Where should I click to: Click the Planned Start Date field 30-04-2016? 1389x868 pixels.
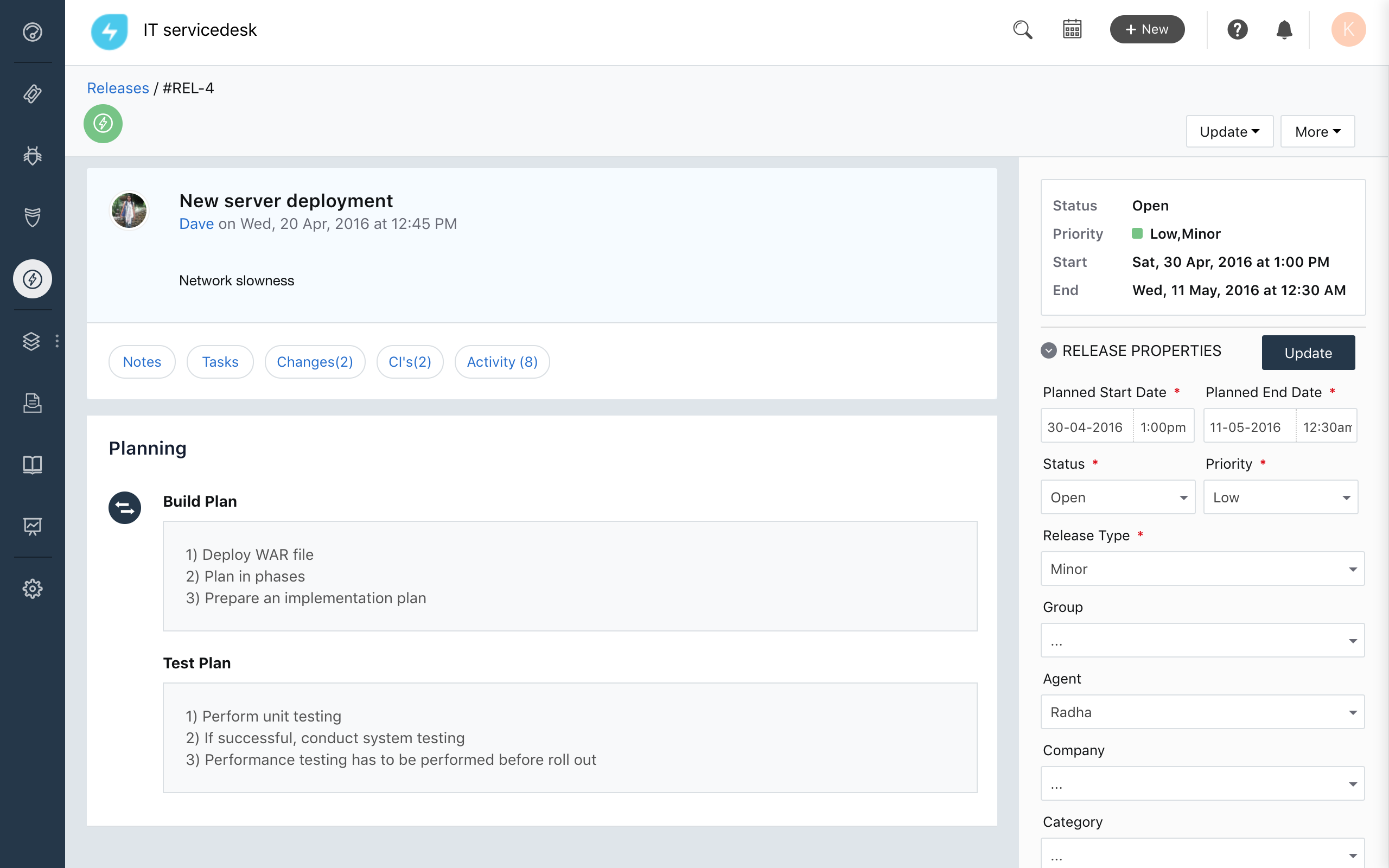pyautogui.click(x=1087, y=426)
